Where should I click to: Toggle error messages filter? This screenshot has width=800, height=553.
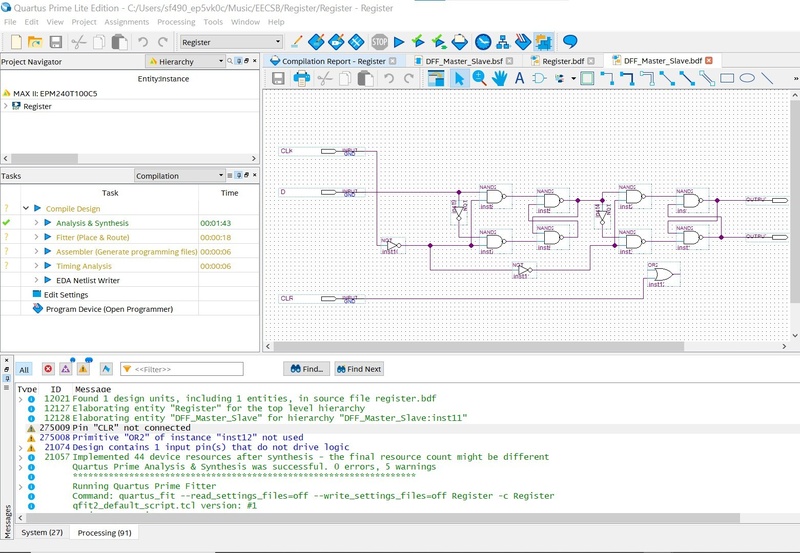(x=46, y=369)
